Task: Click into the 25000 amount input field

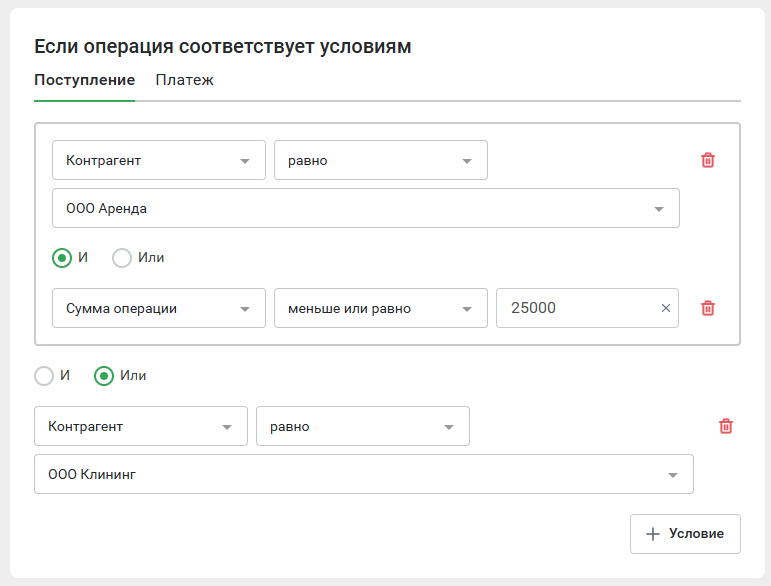Action: click(x=575, y=308)
